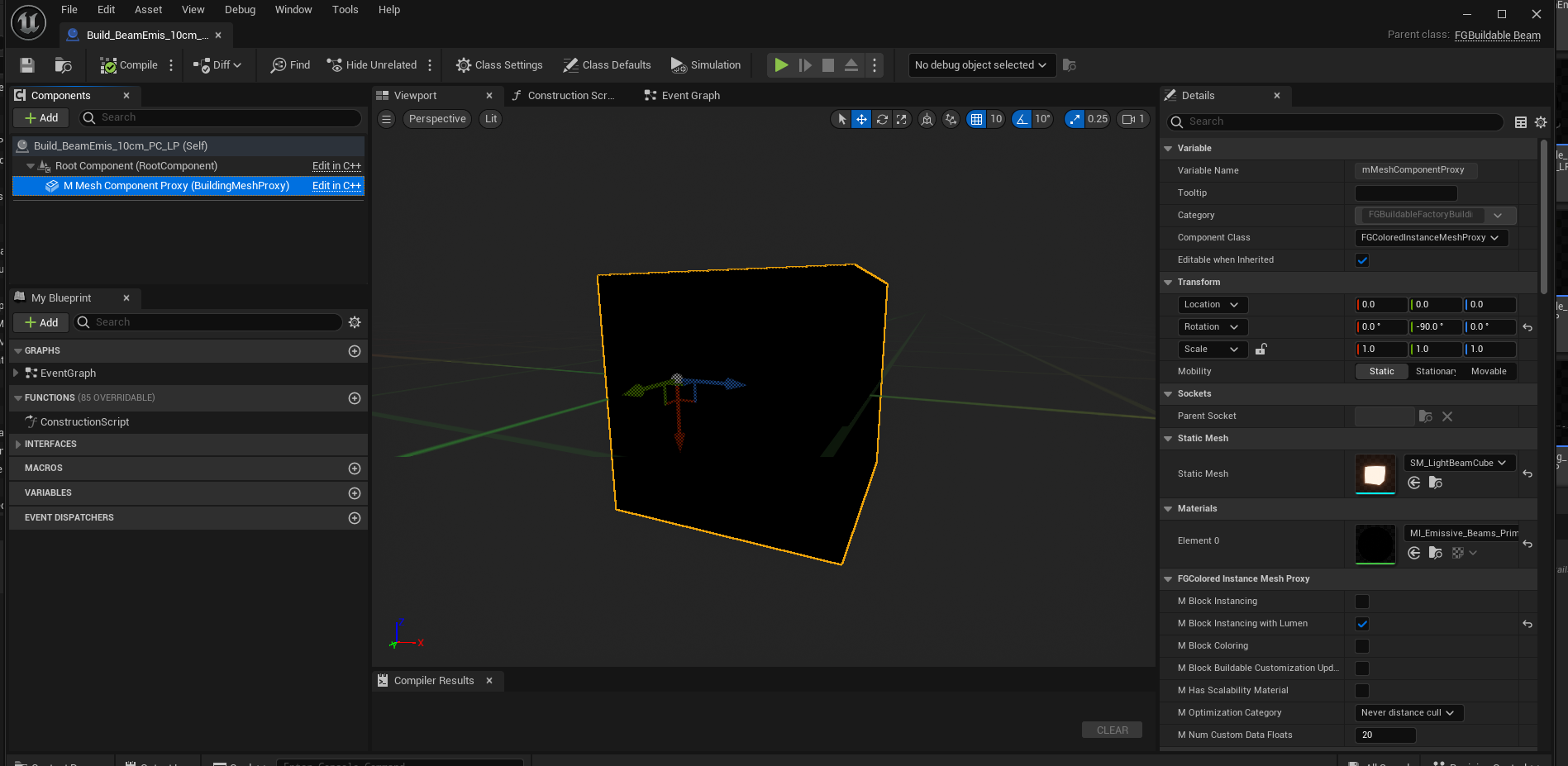Select the translate gizmo tool in viewport
Screen dimensions: 1568x766
[x=861, y=119]
